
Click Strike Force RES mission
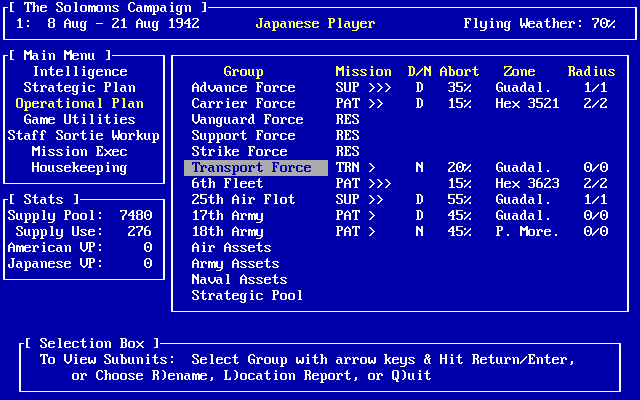(x=347, y=151)
